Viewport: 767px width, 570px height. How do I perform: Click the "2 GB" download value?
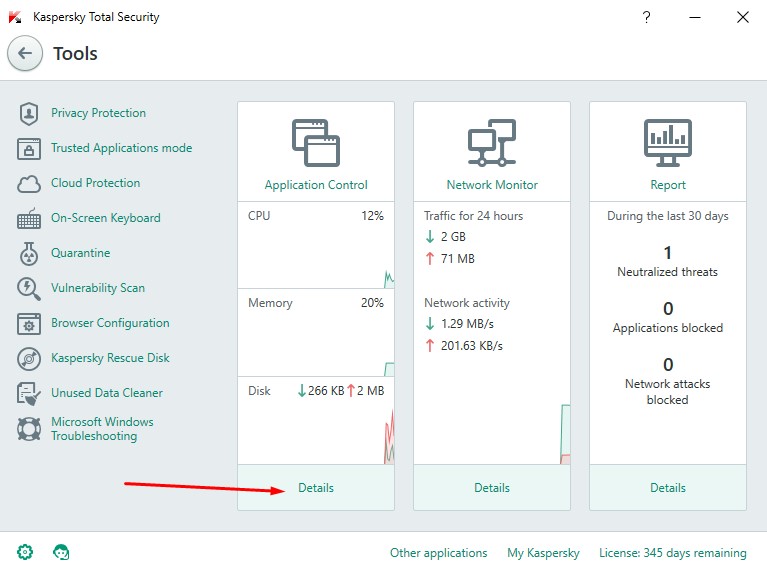[x=453, y=237]
